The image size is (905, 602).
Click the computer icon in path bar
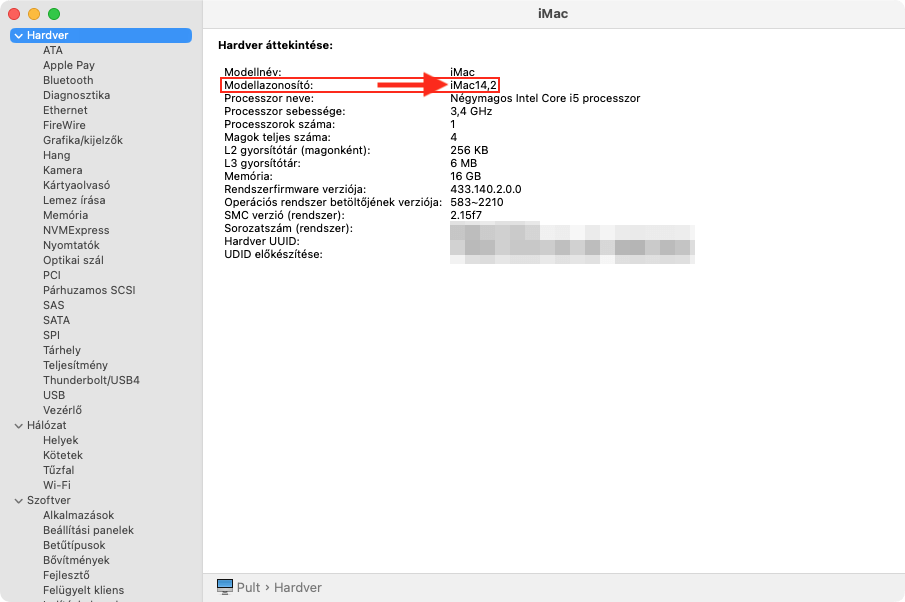tap(225, 587)
